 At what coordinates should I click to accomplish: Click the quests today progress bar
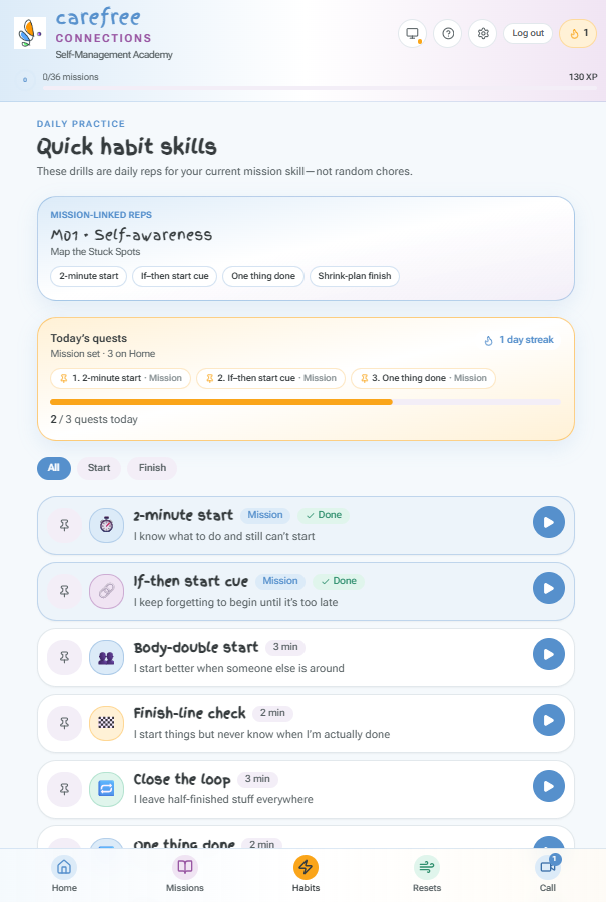(x=306, y=402)
